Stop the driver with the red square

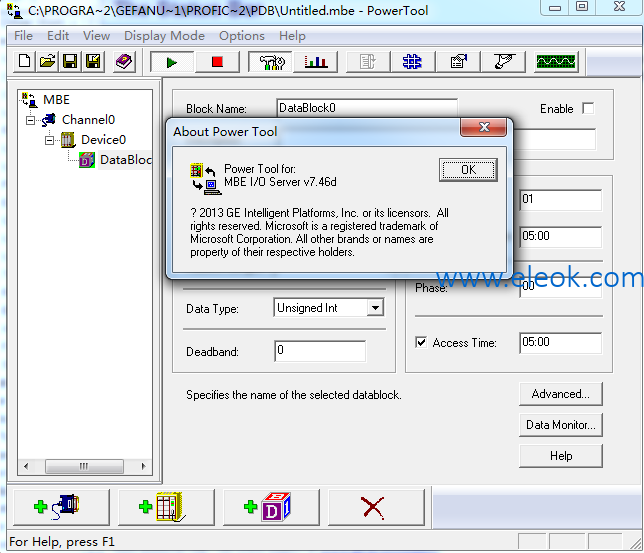coord(217,62)
